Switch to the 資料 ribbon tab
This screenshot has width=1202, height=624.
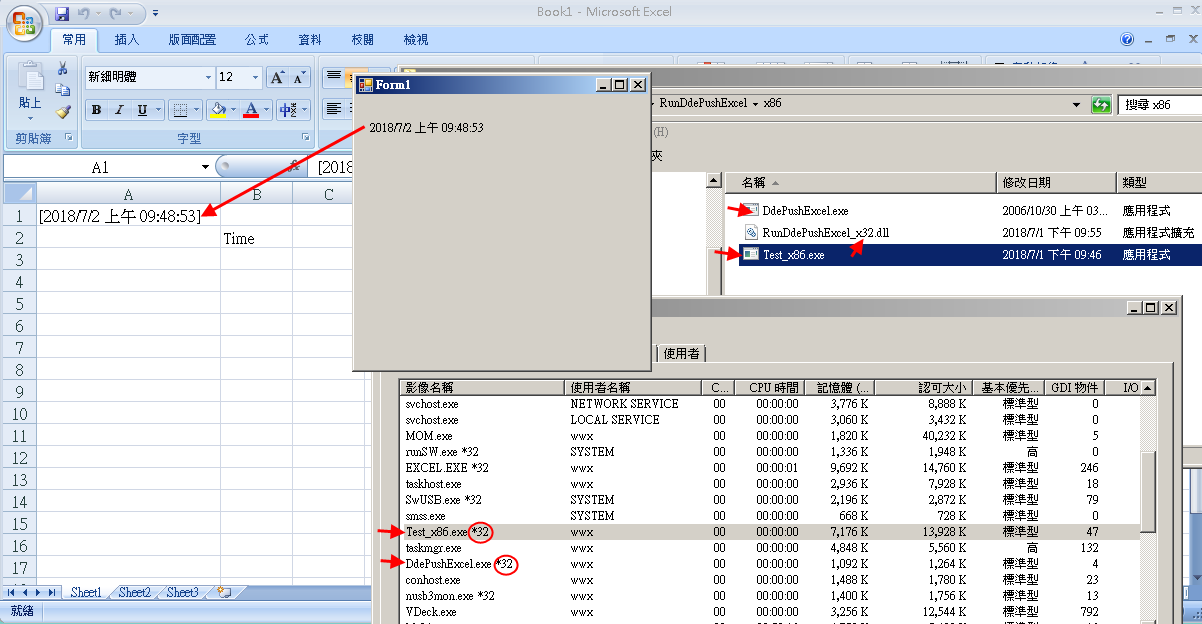click(x=310, y=40)
